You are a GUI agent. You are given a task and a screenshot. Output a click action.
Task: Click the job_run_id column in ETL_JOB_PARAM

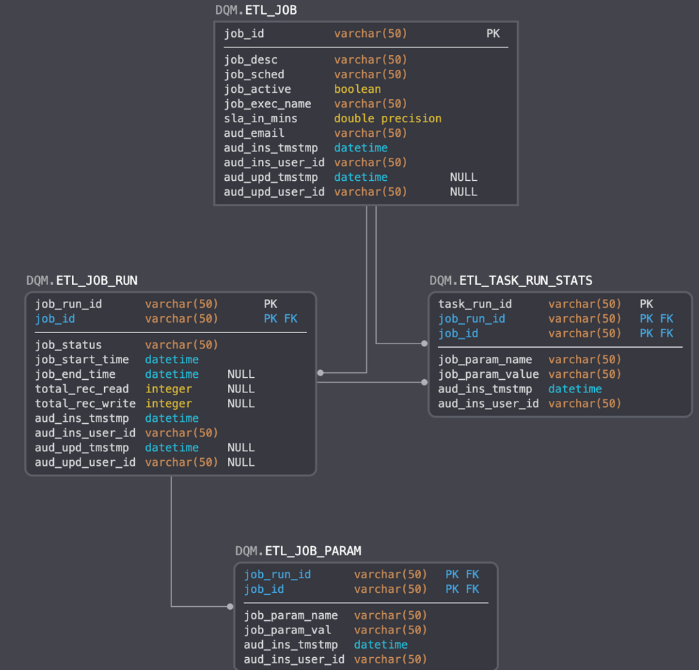pyautogui.click(x=277, y=575)
